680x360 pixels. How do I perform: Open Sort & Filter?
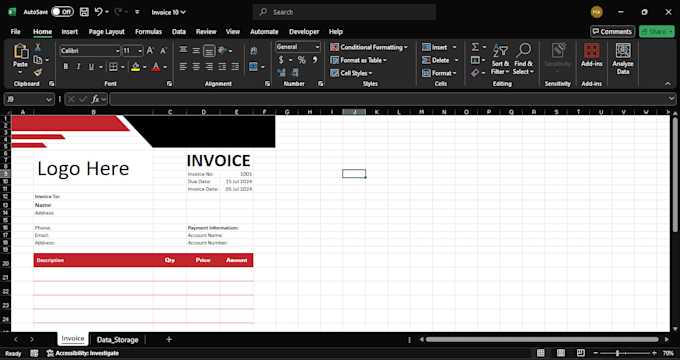click(500, 59)
